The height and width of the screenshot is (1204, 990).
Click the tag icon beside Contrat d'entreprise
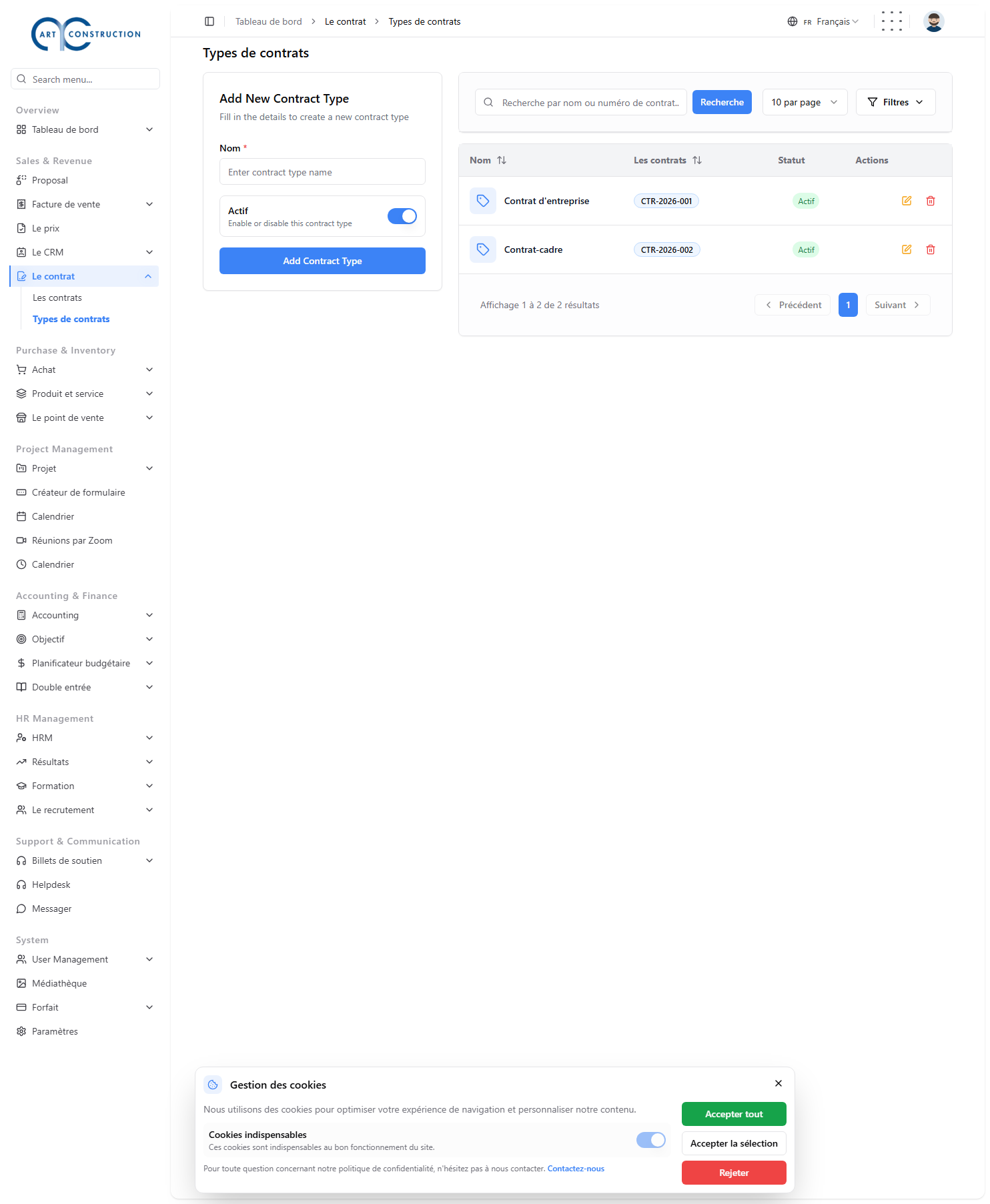pos(483,201)
